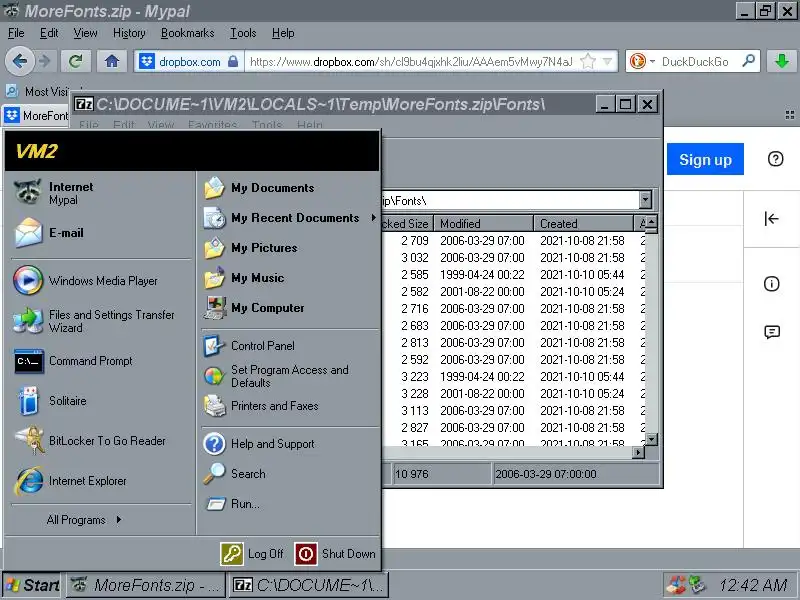The image size is (800, 600).
Task: Click the DuckDuckGo search magnifier
Action: click(x=748, y=61)
